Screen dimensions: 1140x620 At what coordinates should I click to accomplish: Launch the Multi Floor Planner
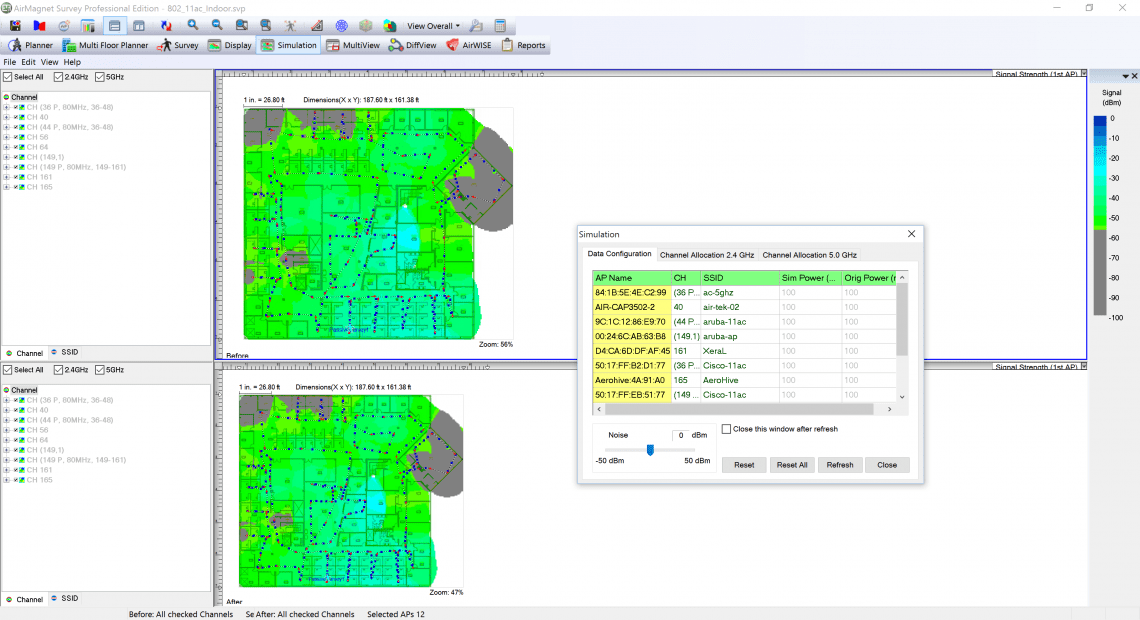coord(105,45)
